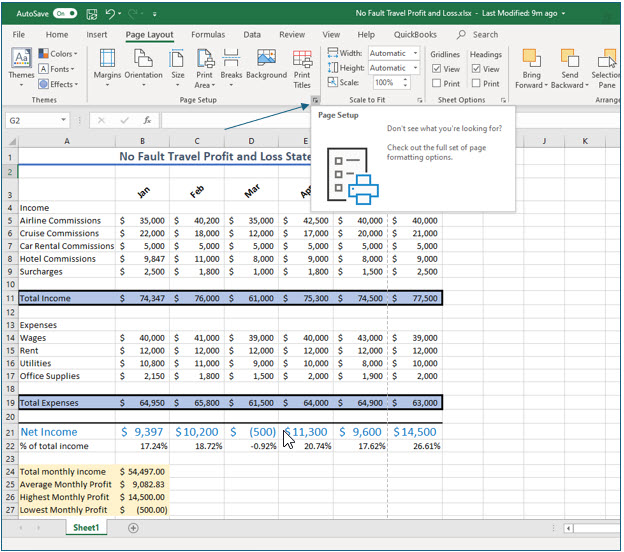Switch to the Home tab
624x552 pixels.
(57, 35)
